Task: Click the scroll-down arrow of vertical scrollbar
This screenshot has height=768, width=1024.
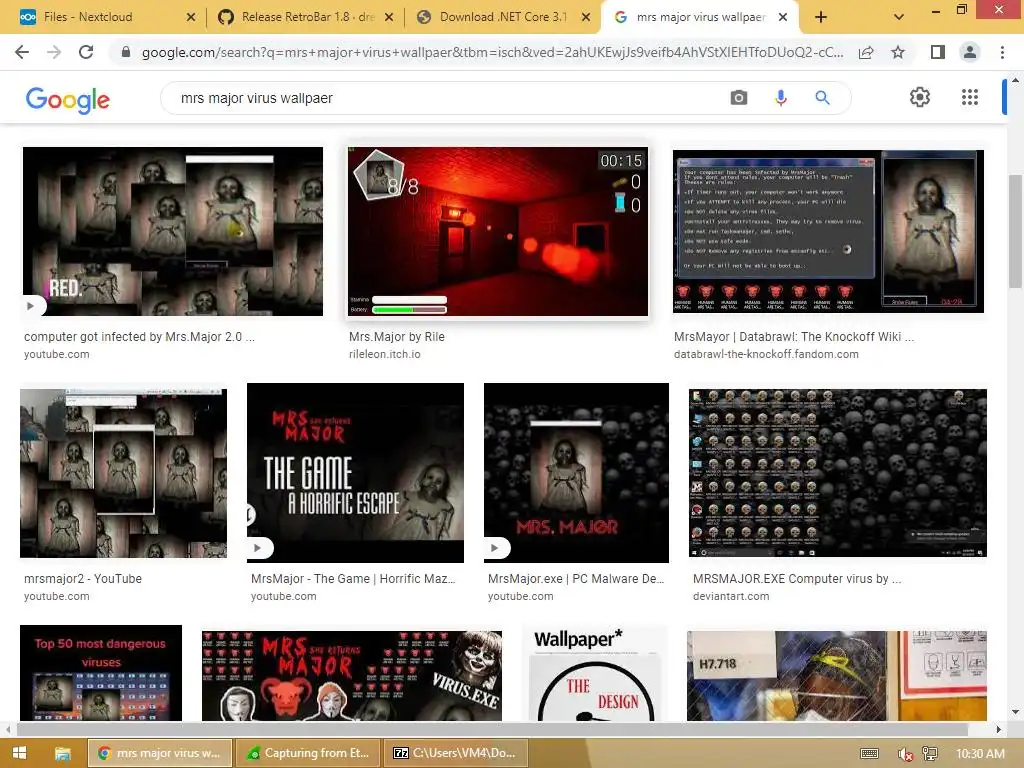Action: click(1014, 712)
